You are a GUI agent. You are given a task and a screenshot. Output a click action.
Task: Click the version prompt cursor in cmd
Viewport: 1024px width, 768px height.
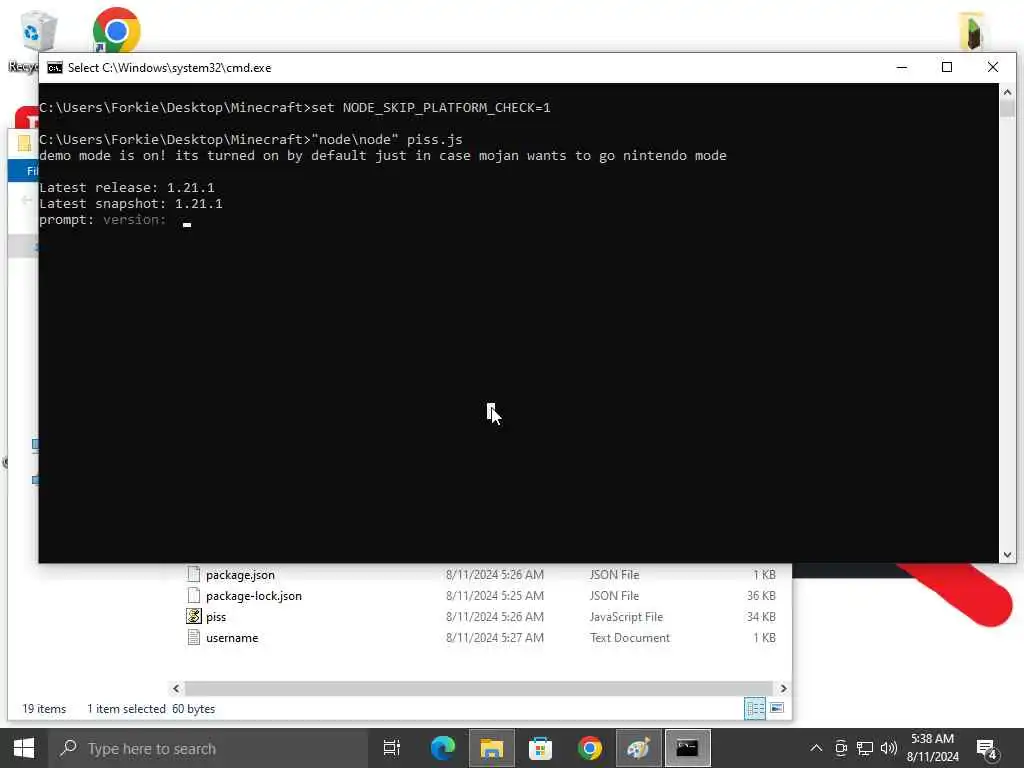[187, 224]
